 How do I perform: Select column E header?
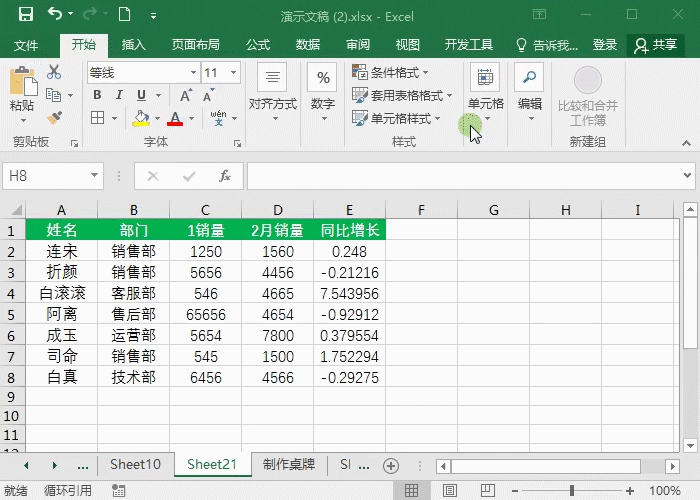pyautogui.click(x=349, y=209)
